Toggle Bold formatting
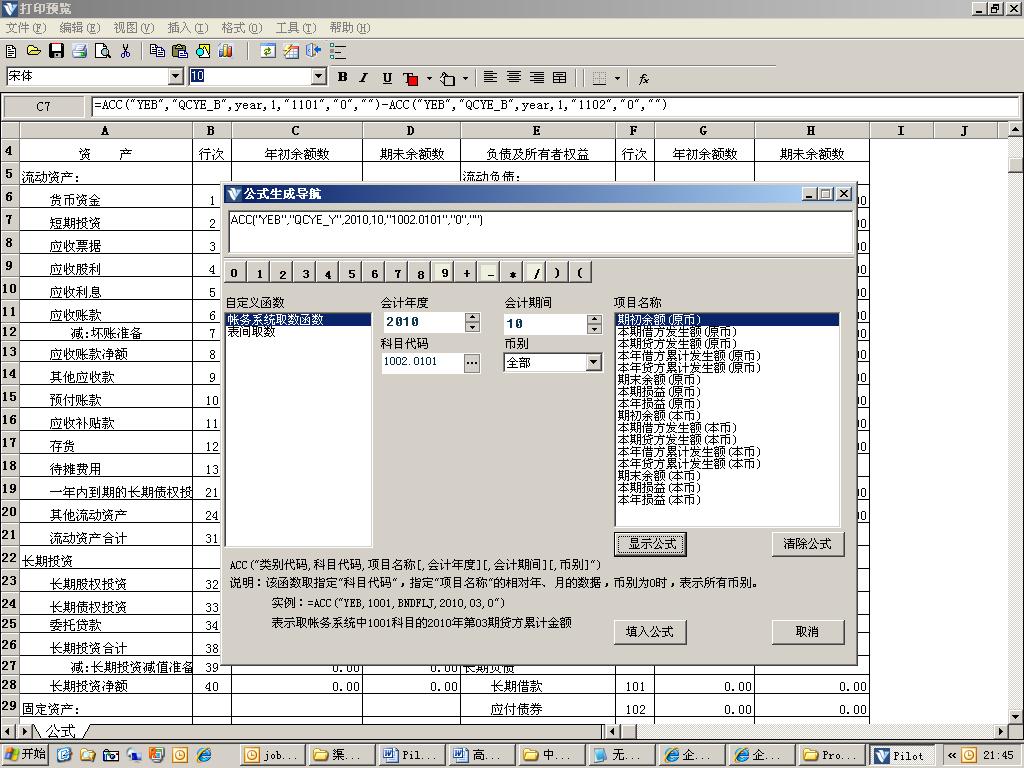1024x768 pixels. click(342, 78)
